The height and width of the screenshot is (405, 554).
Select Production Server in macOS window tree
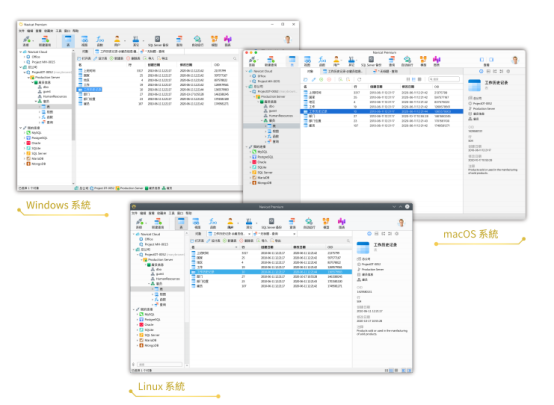pos(270,96)
